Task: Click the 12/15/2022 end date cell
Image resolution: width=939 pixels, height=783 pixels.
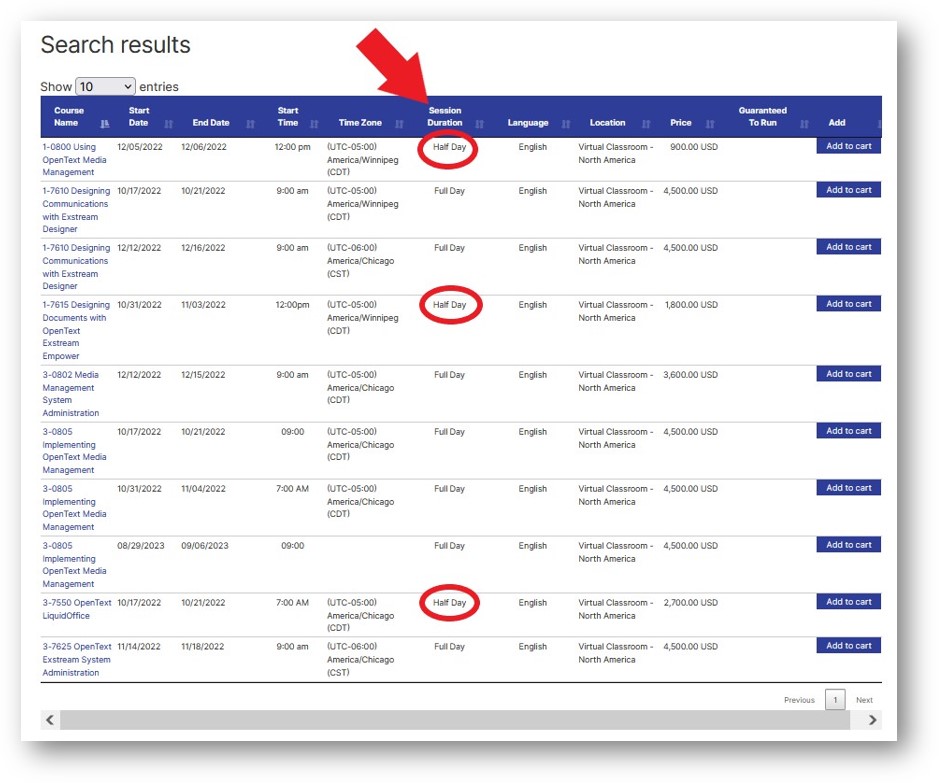Action: [203, 375]
